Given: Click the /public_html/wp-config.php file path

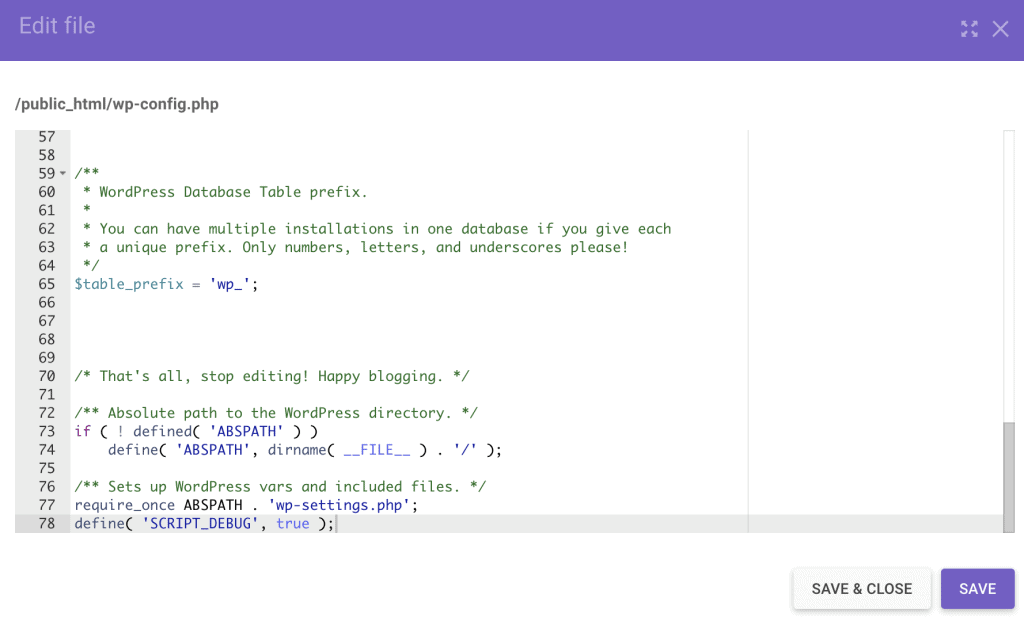Looking at the screenshot, I should point(117,104).
